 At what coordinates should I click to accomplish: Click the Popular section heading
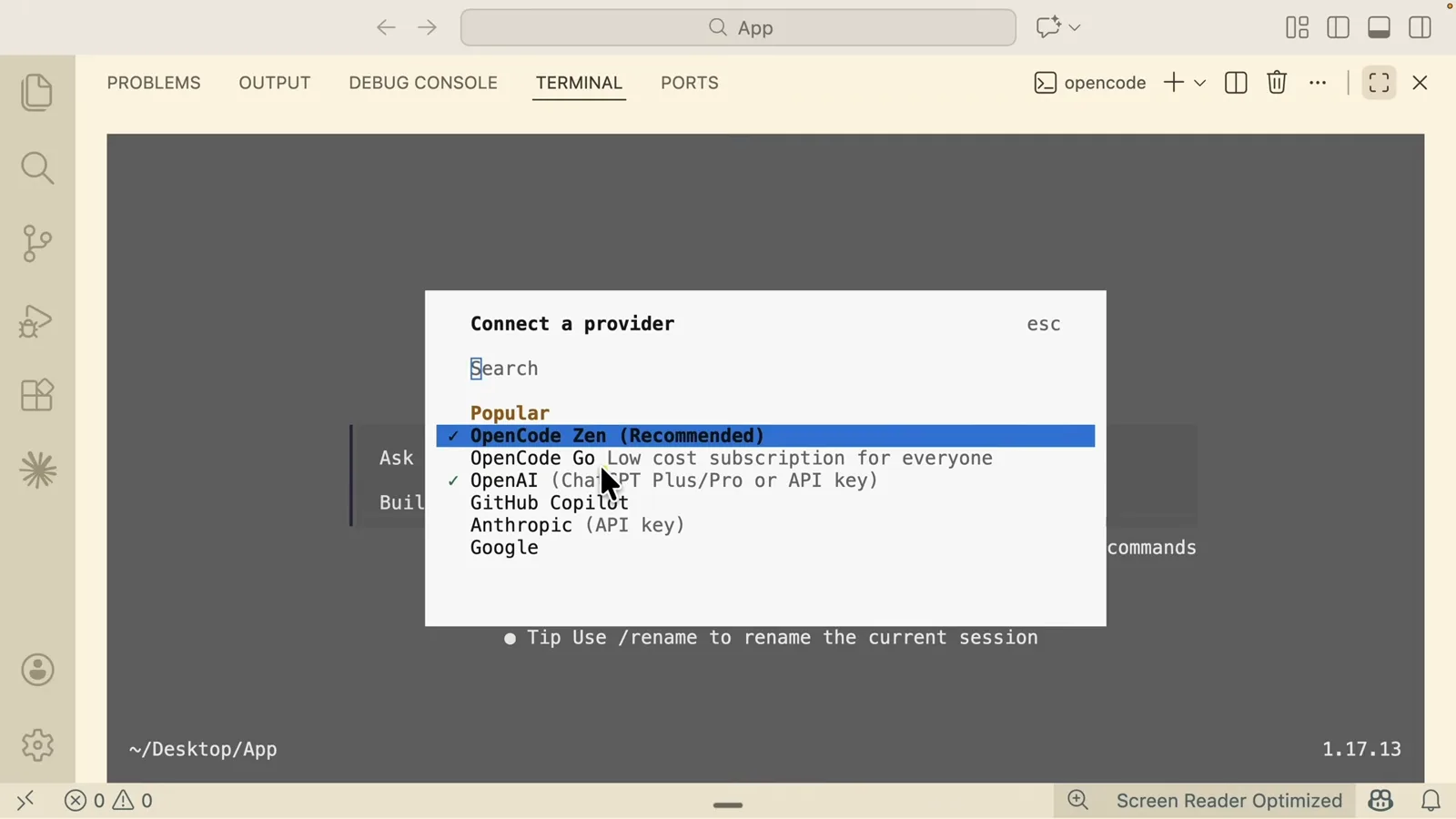point(510,413)
